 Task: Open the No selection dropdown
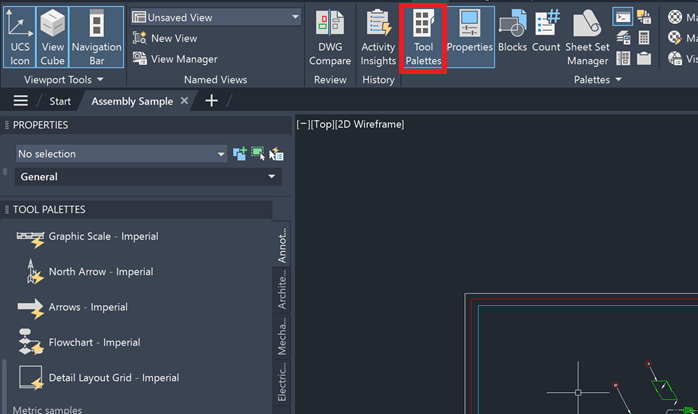tap(121, 154)
